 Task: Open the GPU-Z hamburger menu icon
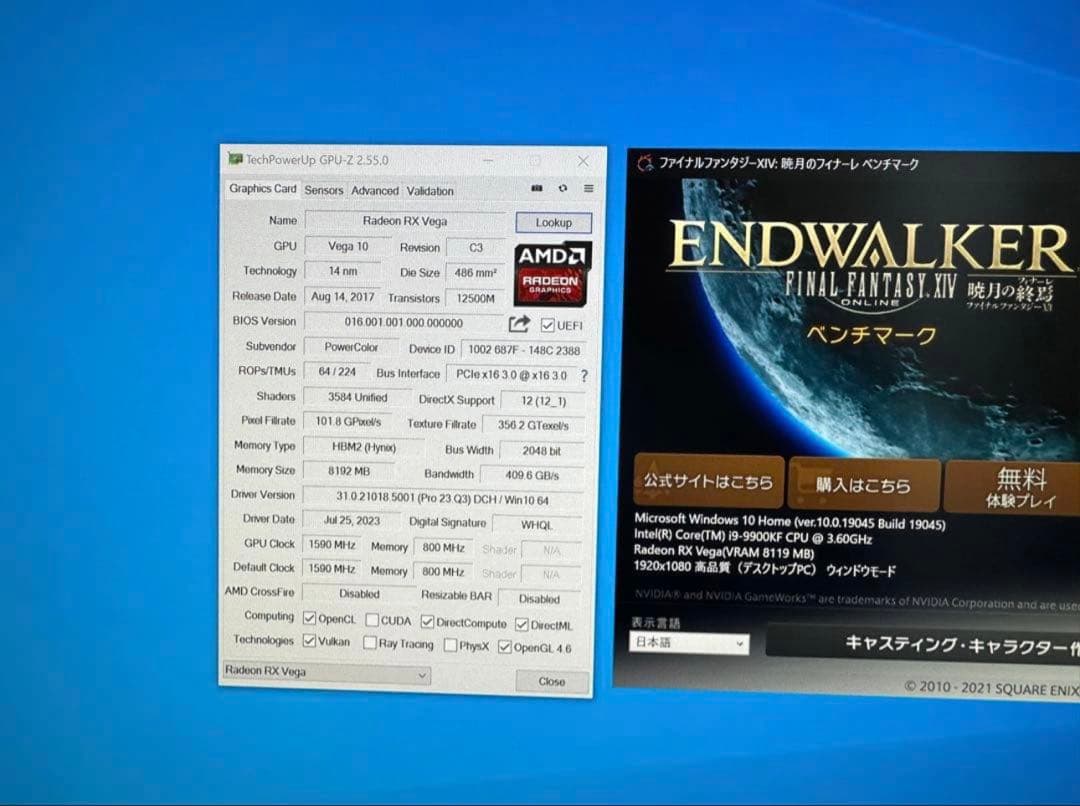(x=588, y=188)
